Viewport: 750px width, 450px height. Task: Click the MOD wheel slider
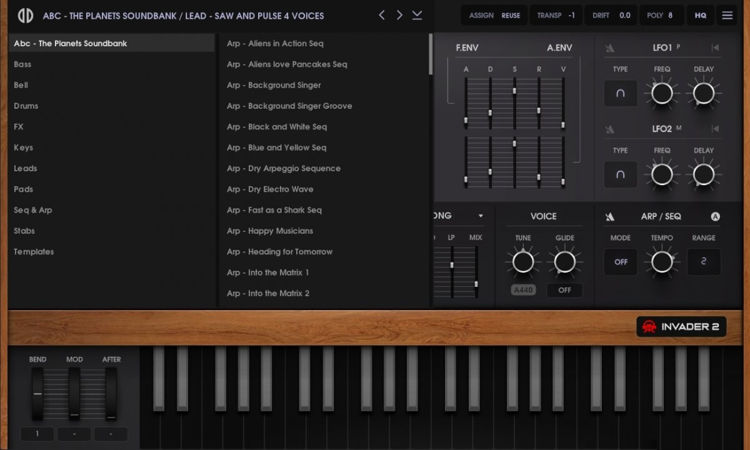74,394
